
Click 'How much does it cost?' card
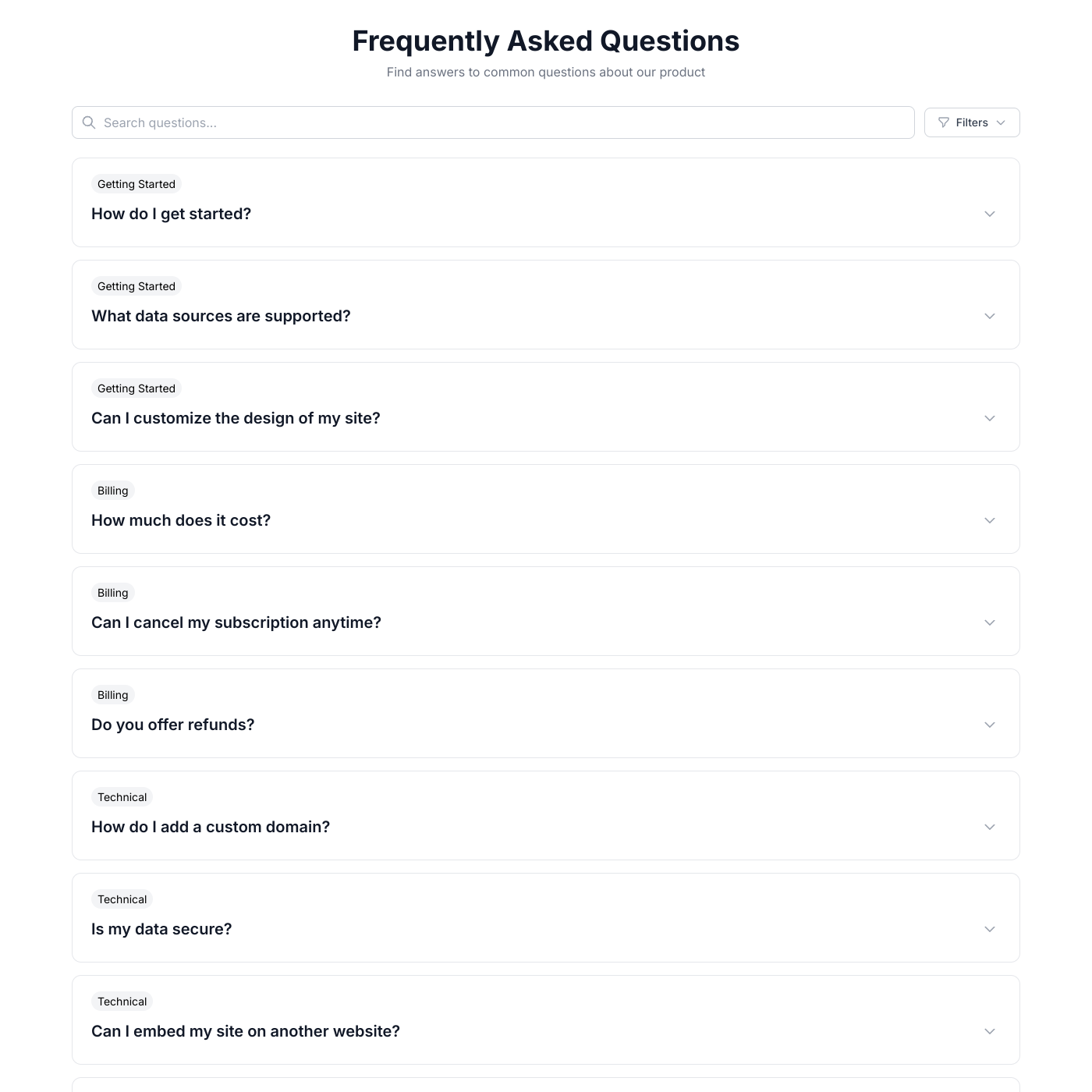click(x=546, y=520)
